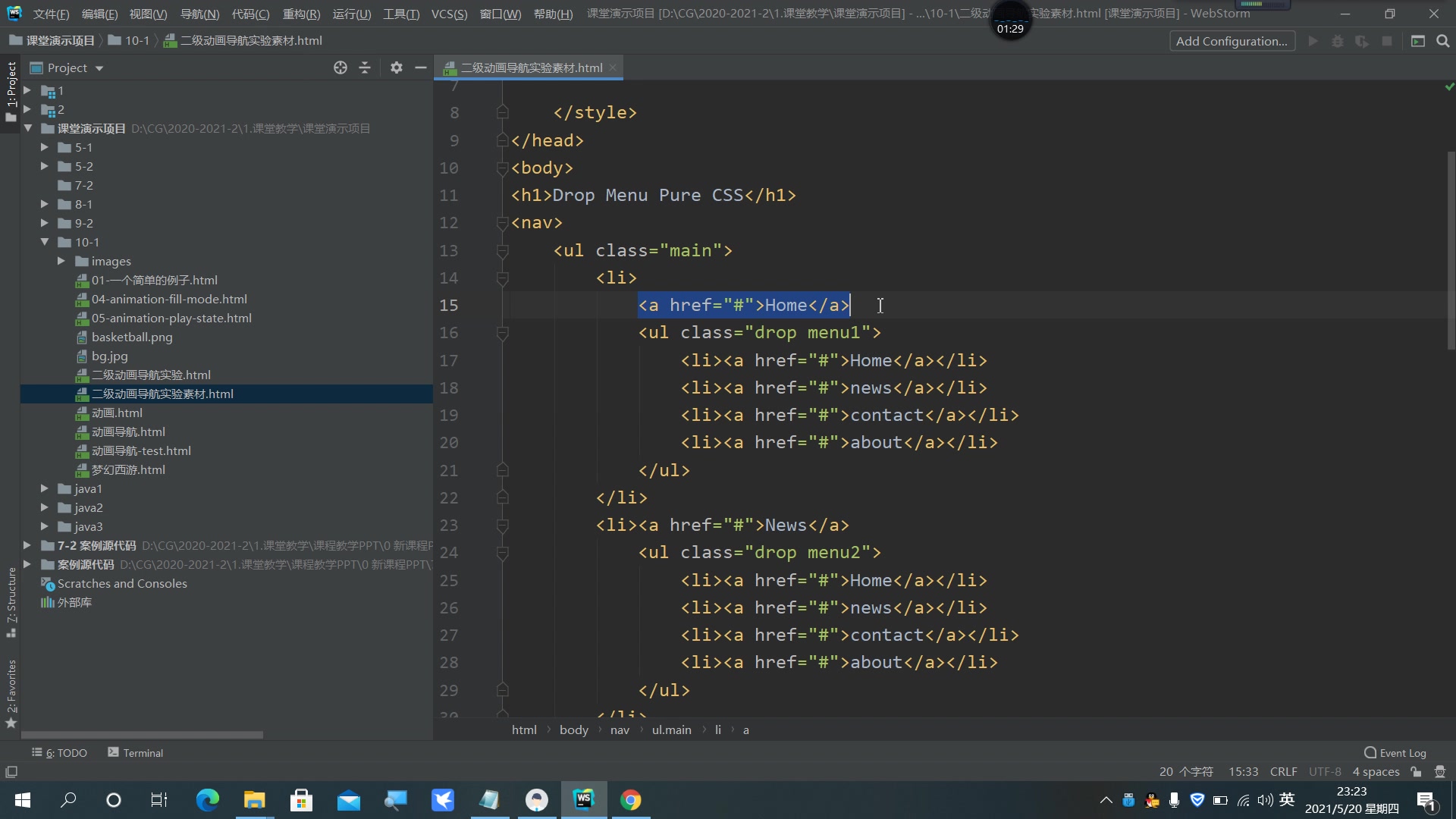Fold the nav tag at line 12
Viewport: 1456px width, 819px height.
[x=502, y=223]
